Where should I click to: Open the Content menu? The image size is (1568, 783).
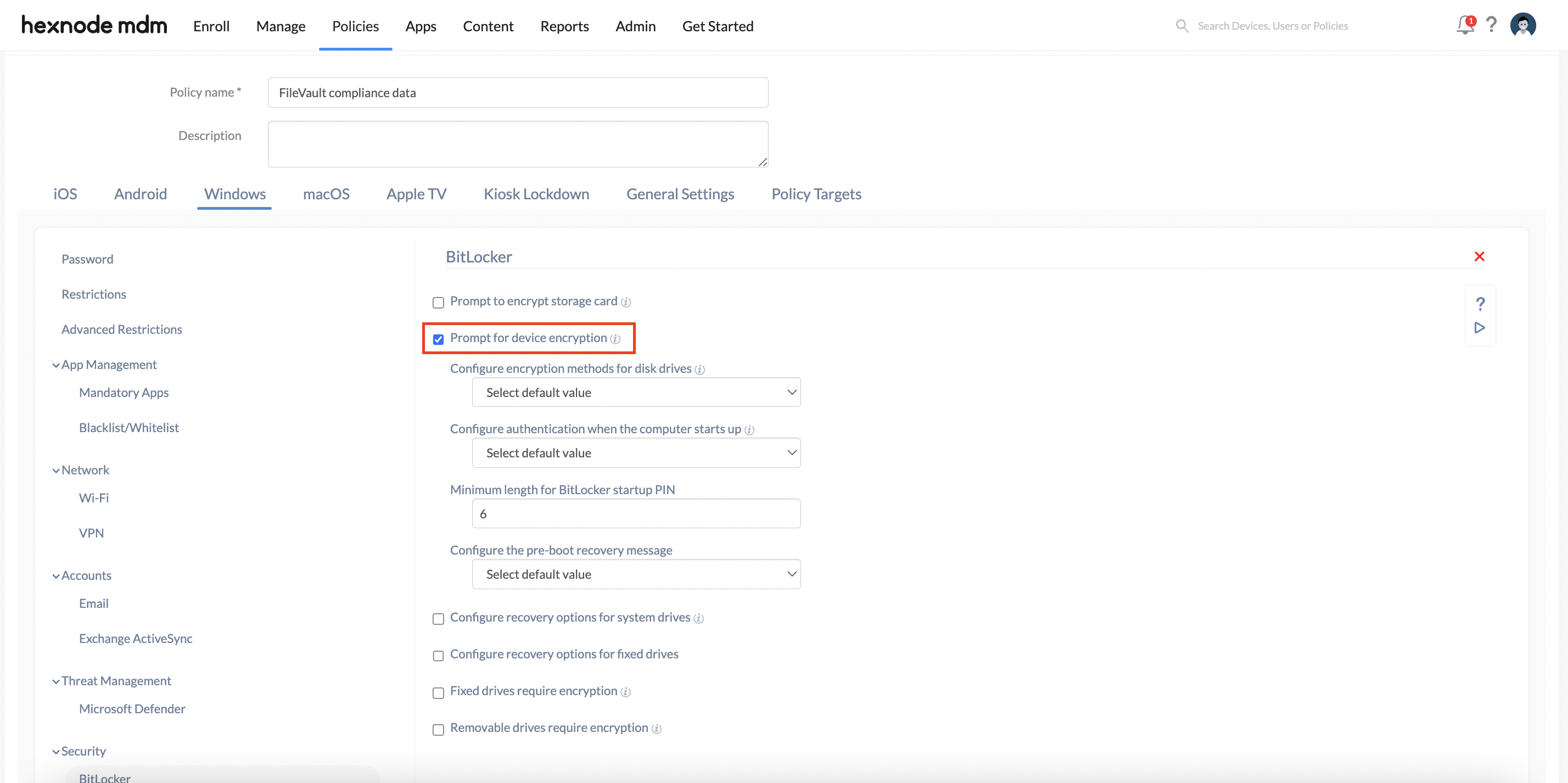point(488,26)
